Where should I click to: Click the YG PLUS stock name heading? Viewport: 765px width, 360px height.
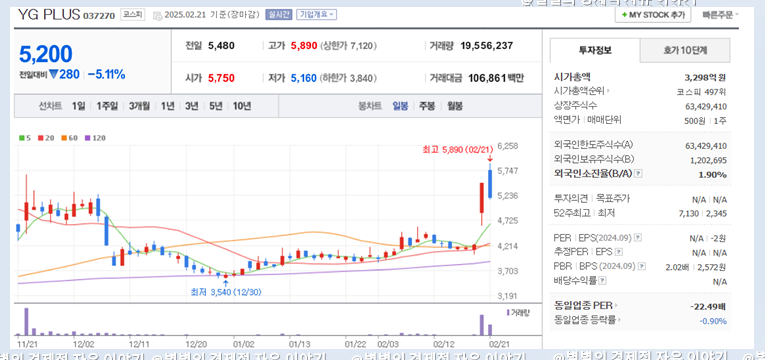pos(49,15)
